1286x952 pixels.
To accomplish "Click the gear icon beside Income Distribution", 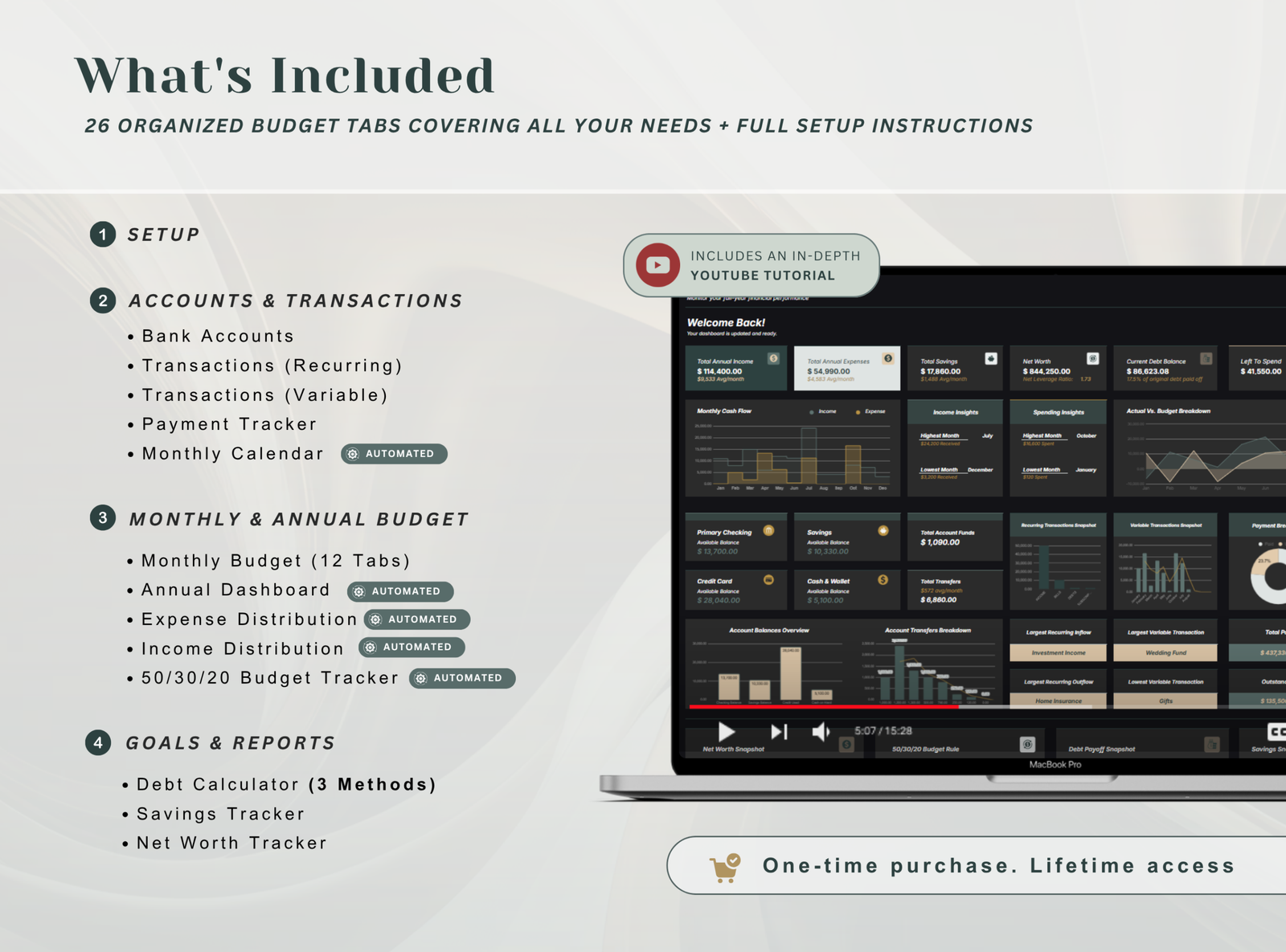I will pyautogui.click(x=371, y=648).
